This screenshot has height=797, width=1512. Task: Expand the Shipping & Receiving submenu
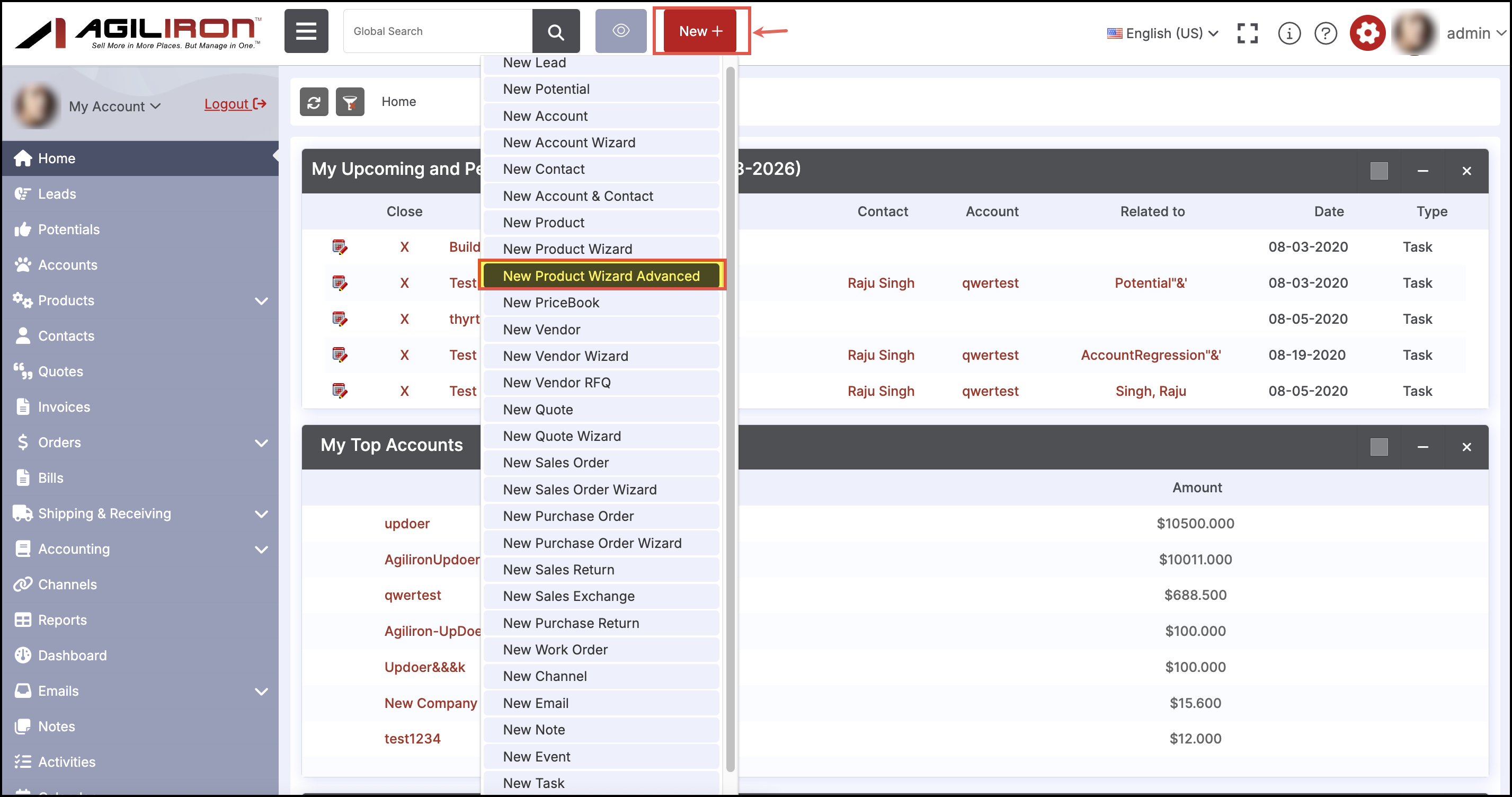click(x=261, y=514)
